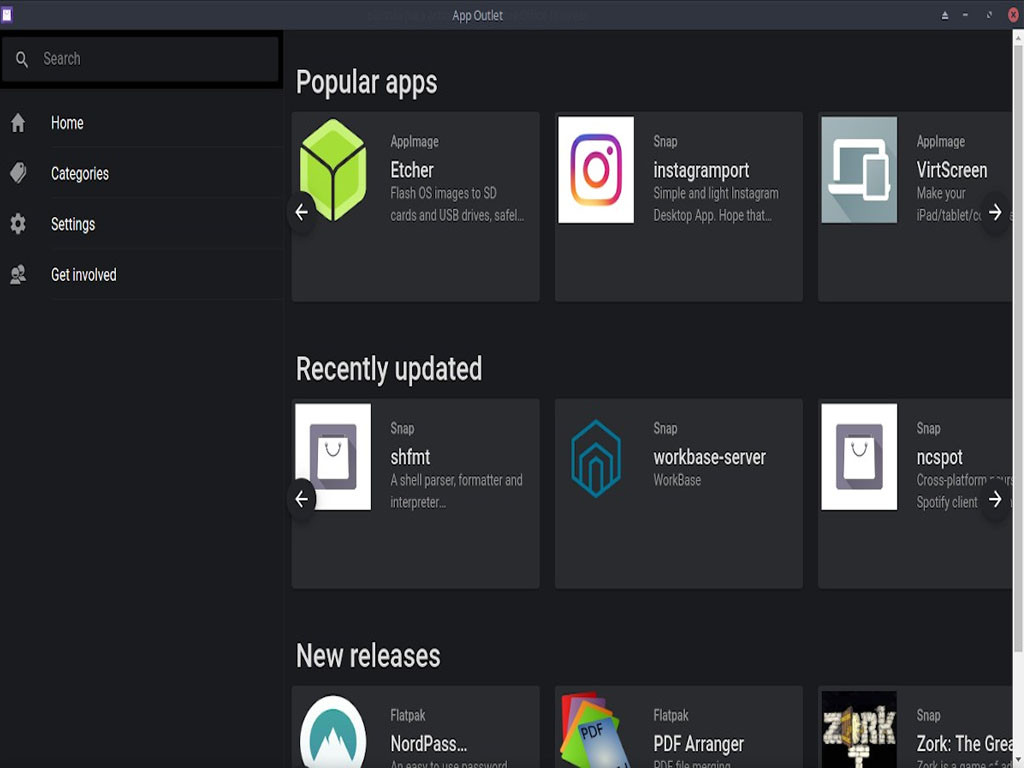Click the left arrow in Recently updated
Screen dimensions: 1024x768
[301, 499]
